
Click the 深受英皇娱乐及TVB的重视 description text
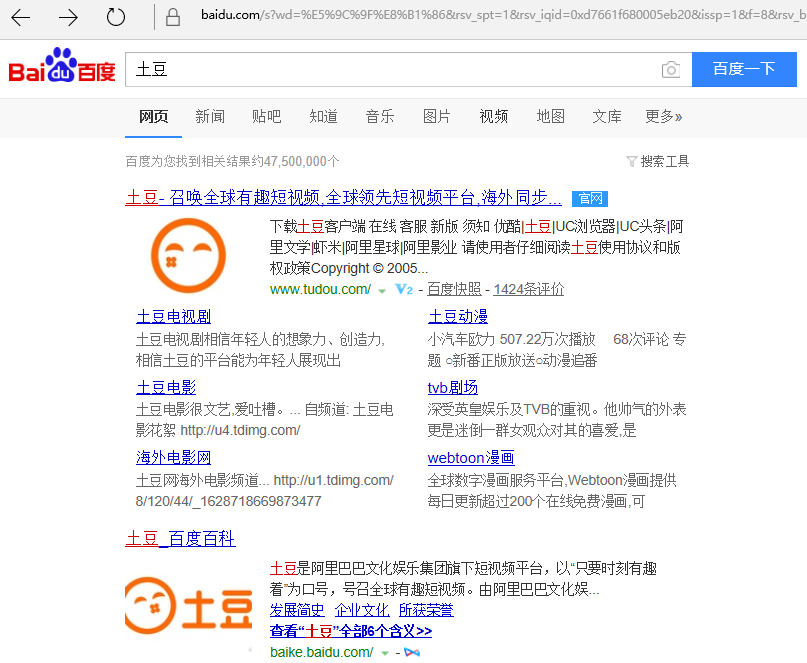pos(556,420)
